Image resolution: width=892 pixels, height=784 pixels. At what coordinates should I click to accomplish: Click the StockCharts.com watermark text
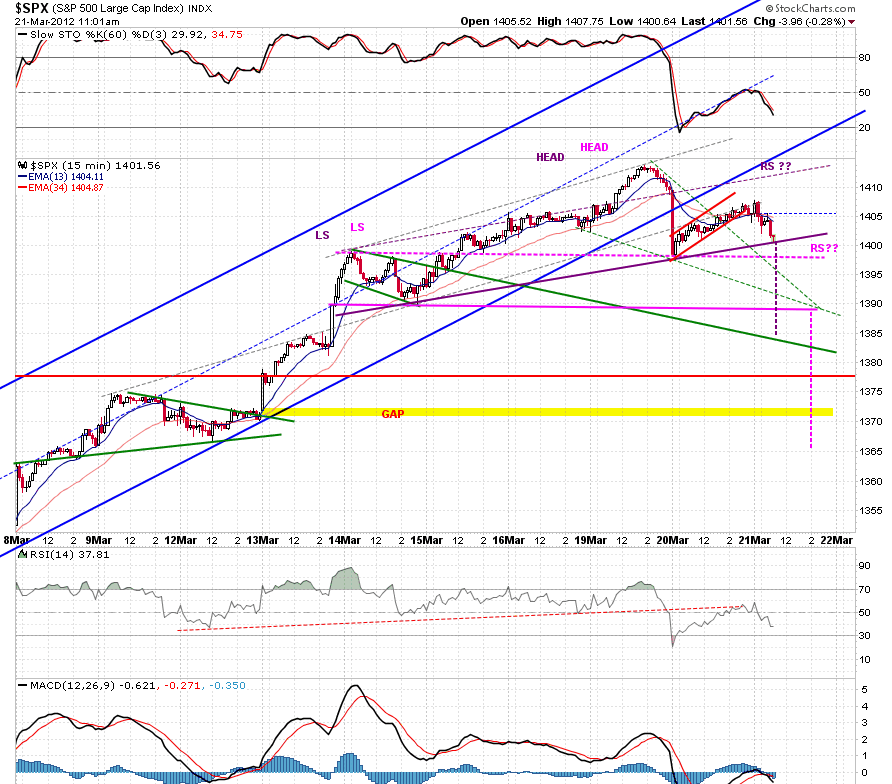click(x=810, y=8)
